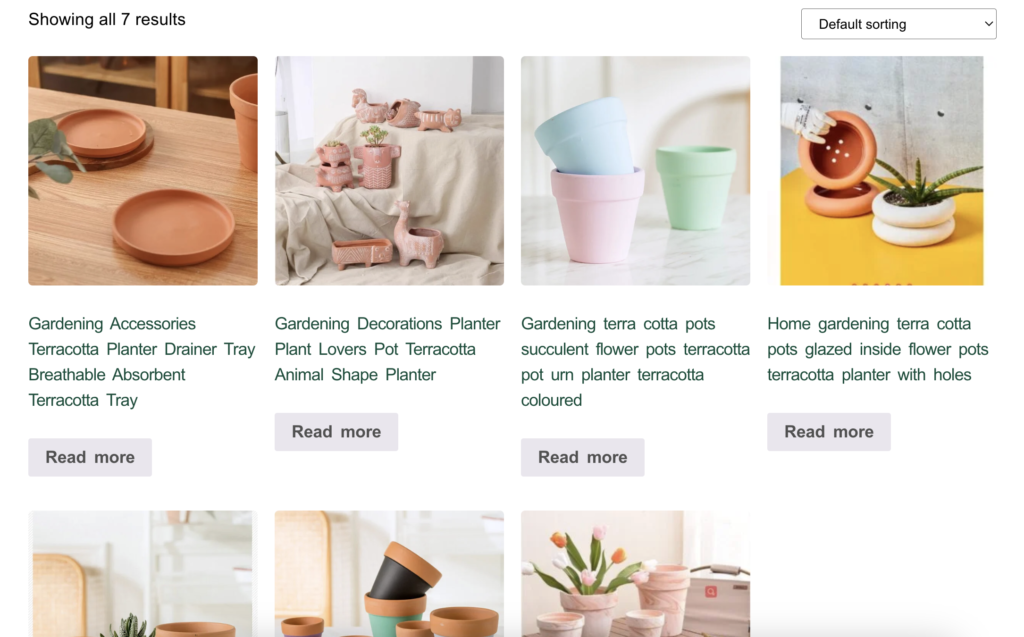Click Read more under coloured terracotta pots

coord(583,457)
